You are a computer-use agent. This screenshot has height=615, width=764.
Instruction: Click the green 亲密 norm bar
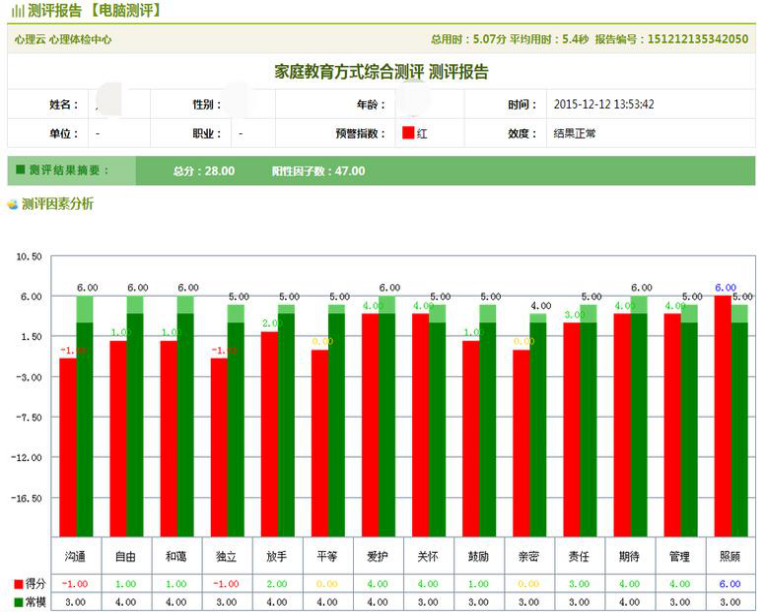[x=538, y=429]
